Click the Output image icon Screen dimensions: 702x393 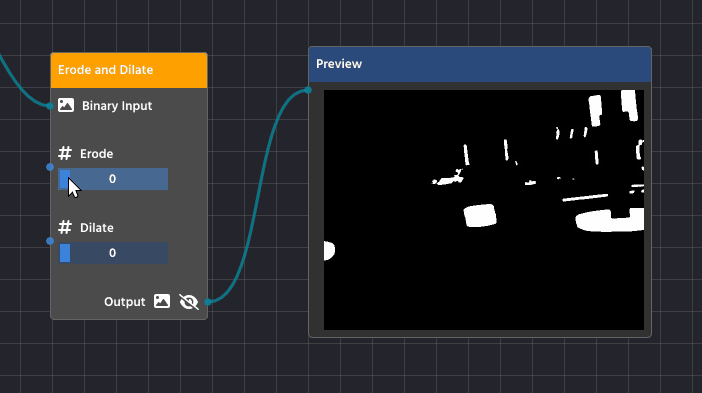coord(162,301)
